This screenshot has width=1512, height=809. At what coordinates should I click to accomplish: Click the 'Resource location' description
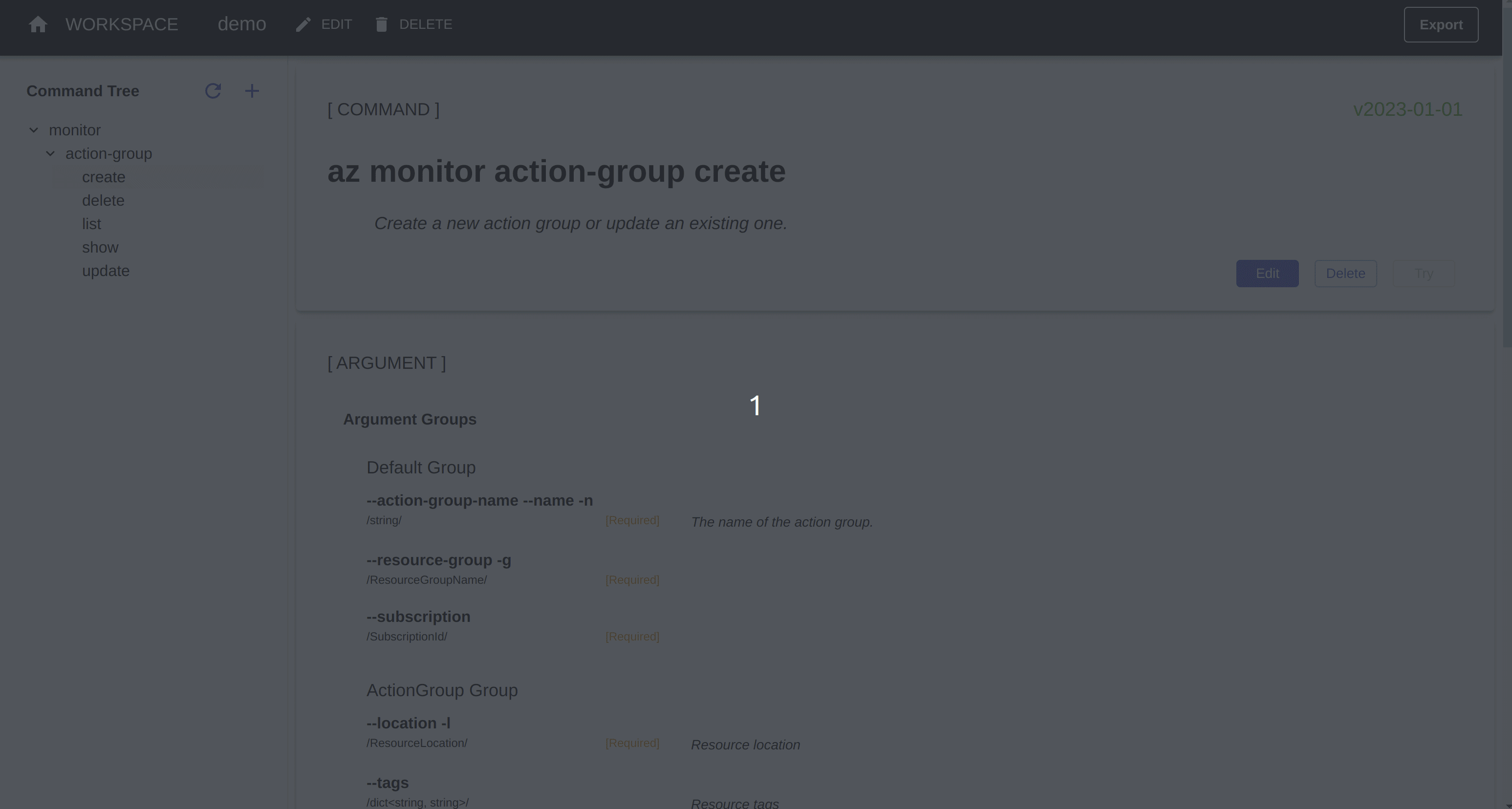pyautogui.click(x=745, y=745)
